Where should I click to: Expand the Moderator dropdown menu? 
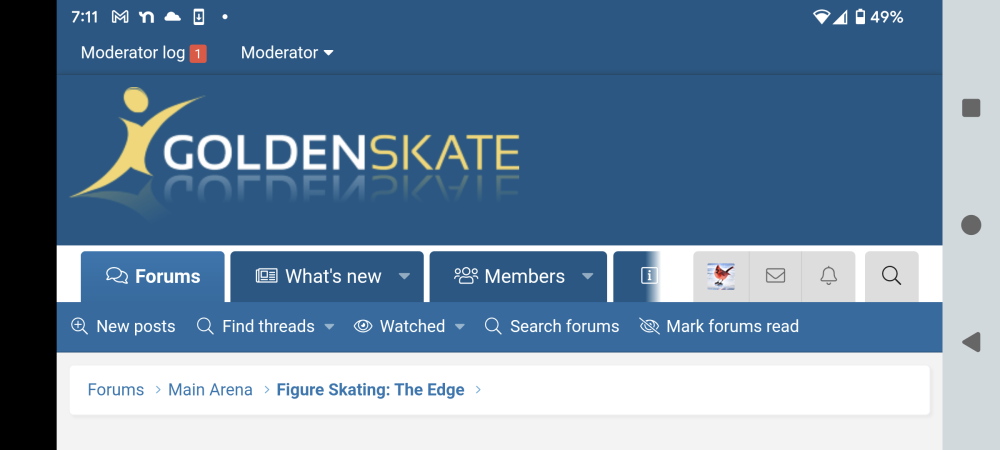click(287, 53)
